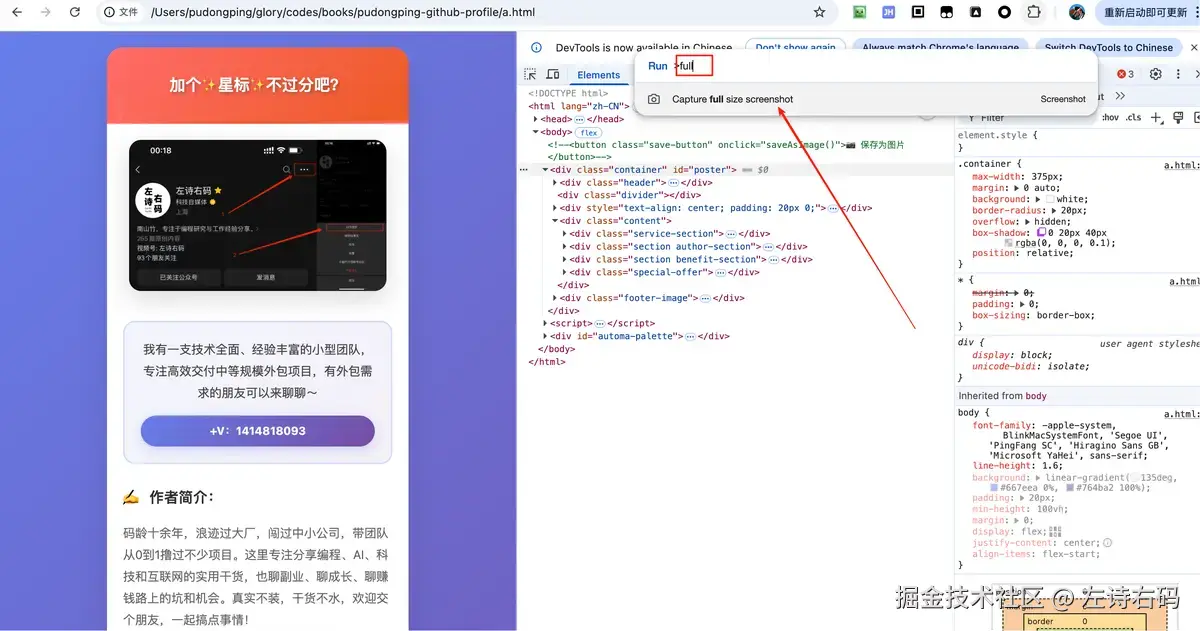
Task: Click the star bookmark icon in address bar
Action: (820, 12)
